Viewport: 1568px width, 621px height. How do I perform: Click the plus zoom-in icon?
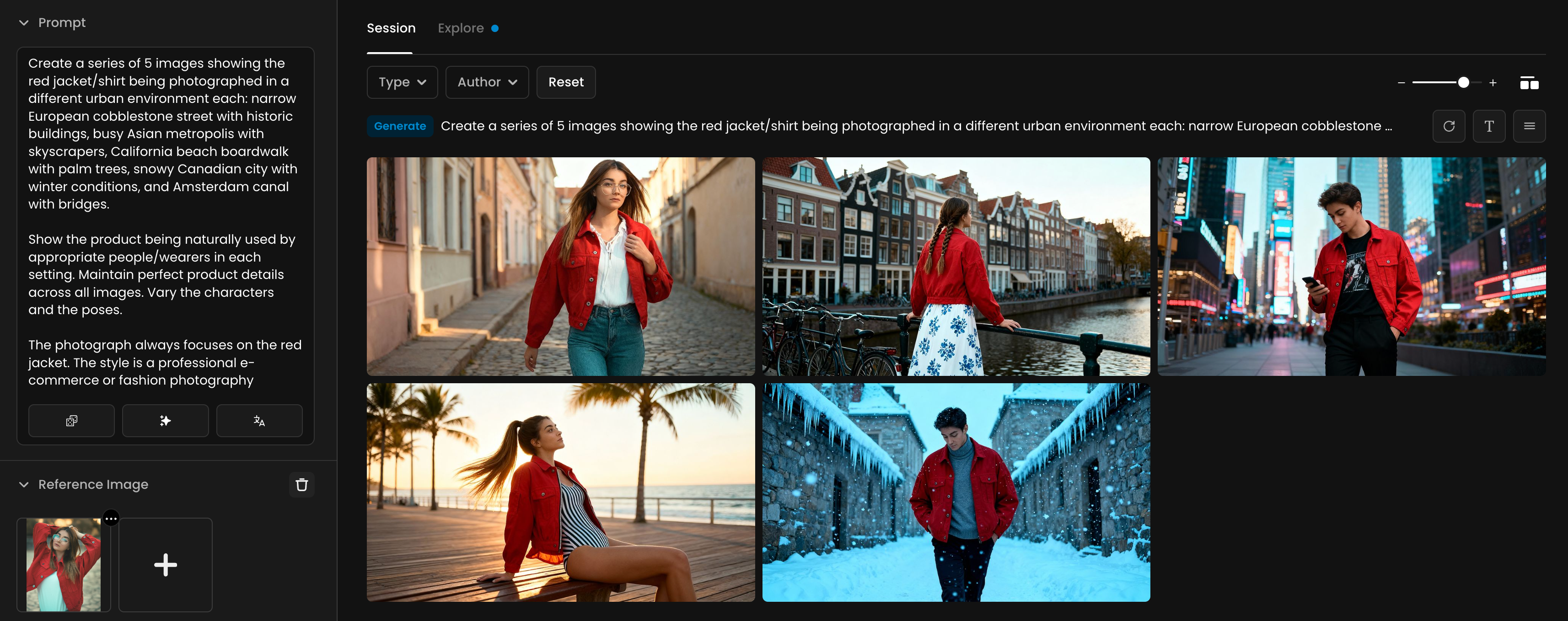point(1493,83)
